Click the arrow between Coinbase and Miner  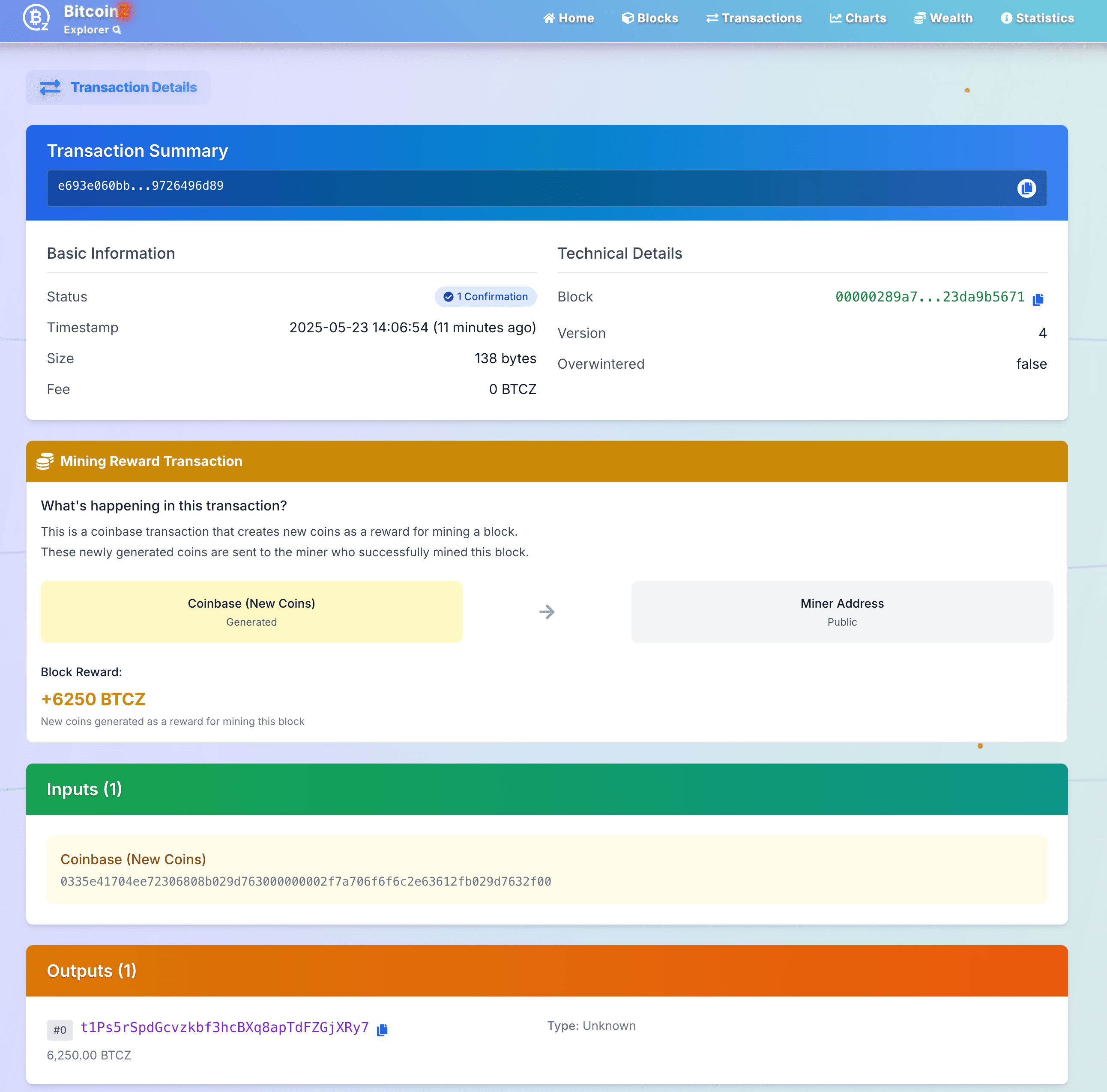[547, 612]
